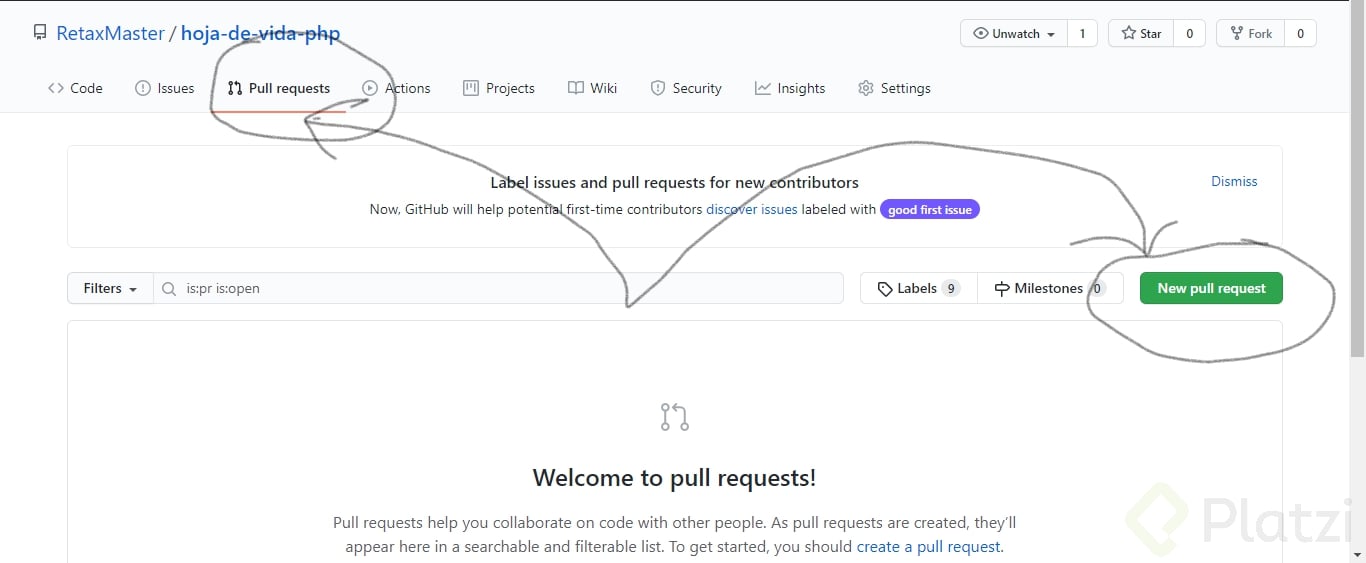The width and height of the screenshot is (1366, 563).
Task: Open the Code tab
Action: 75,88
